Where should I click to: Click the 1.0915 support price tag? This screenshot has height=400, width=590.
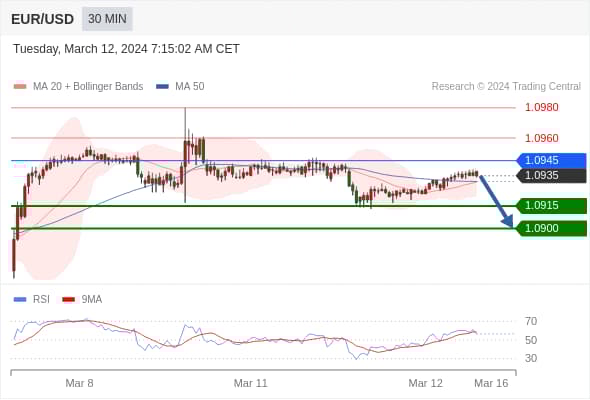552,206
